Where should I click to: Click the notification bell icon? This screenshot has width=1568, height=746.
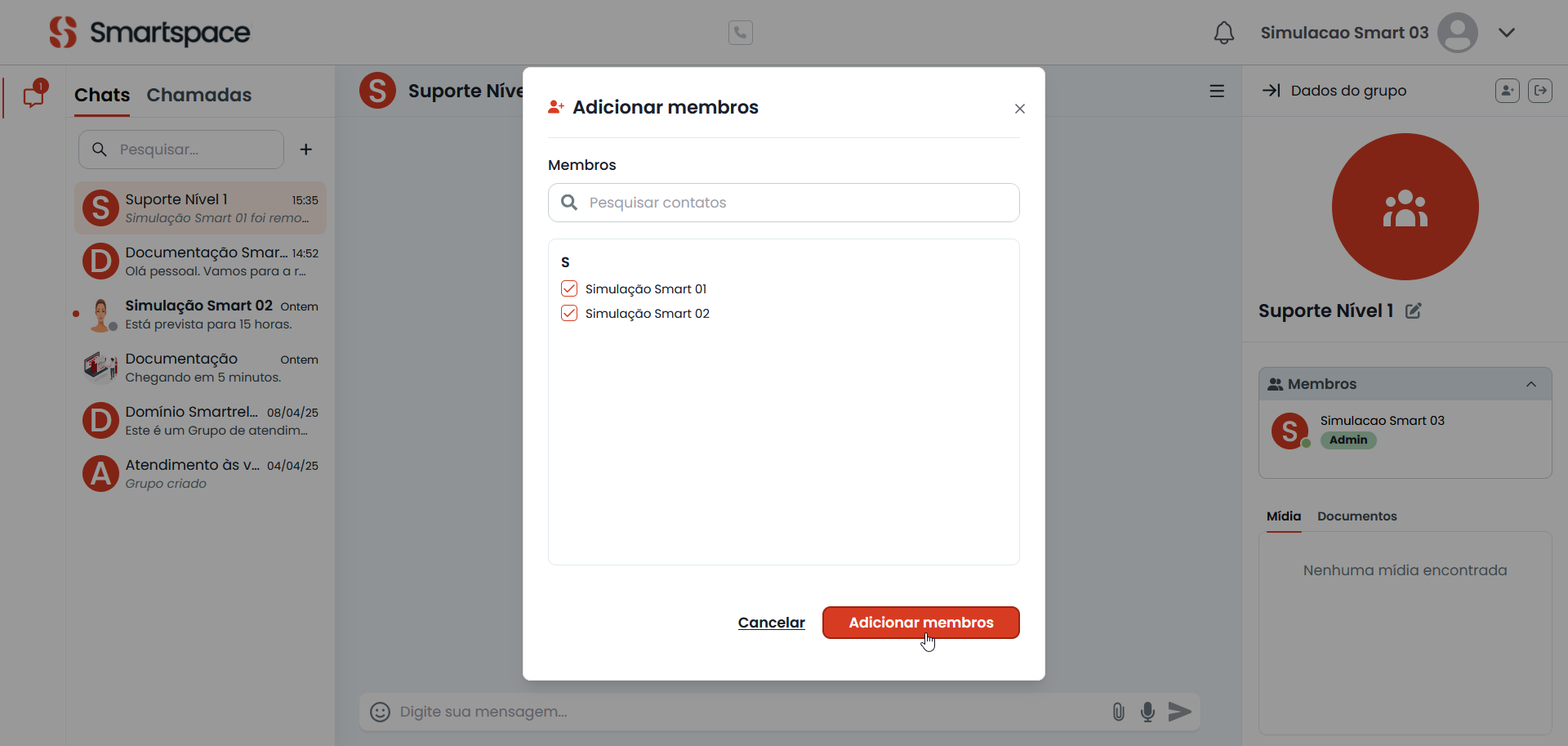[x=1223, y=33]
